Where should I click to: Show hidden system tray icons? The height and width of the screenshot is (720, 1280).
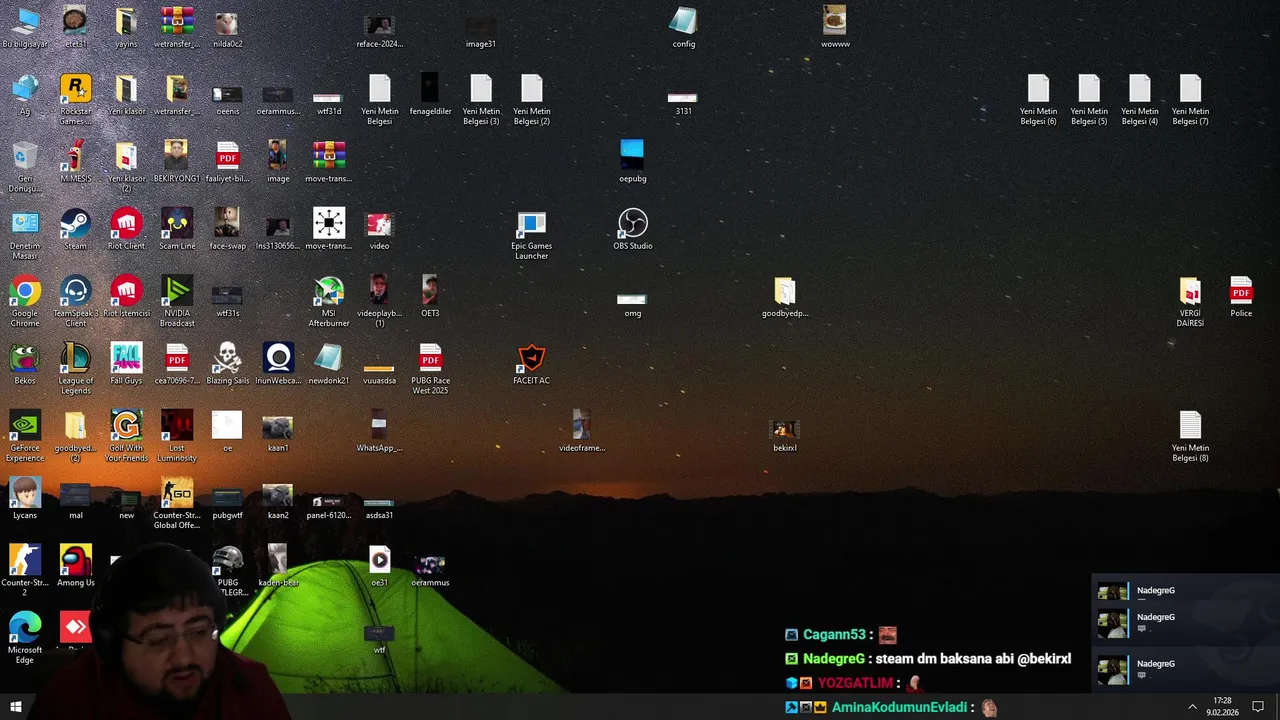(x=1192, y=707)
